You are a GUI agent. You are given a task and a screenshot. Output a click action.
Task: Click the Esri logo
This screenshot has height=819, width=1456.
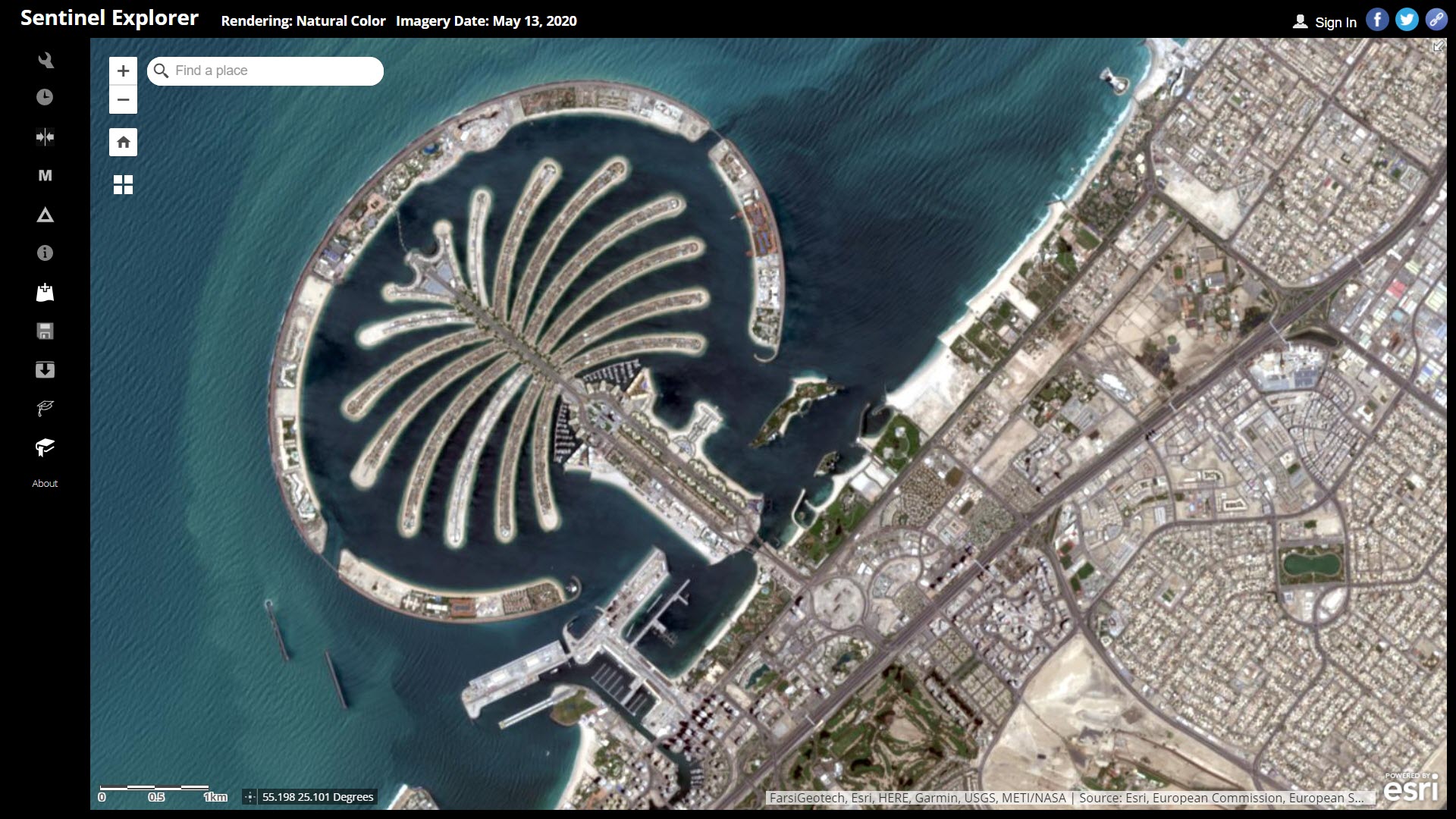coord(1411,787)
